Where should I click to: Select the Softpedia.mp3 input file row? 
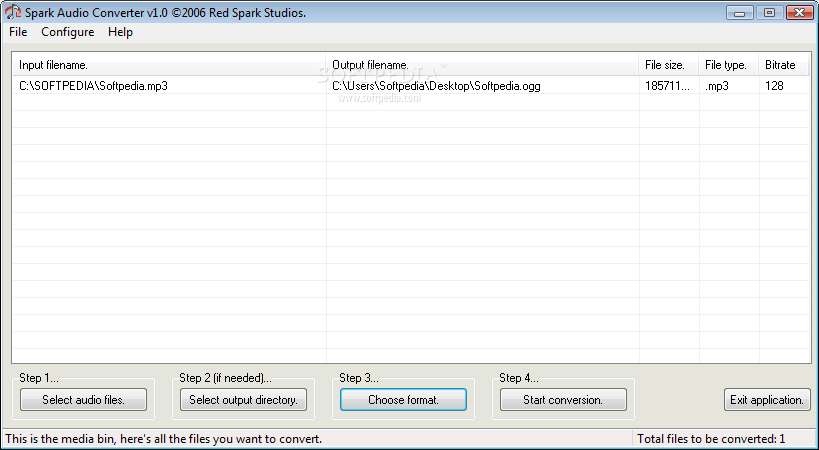[x=93, y=86]
